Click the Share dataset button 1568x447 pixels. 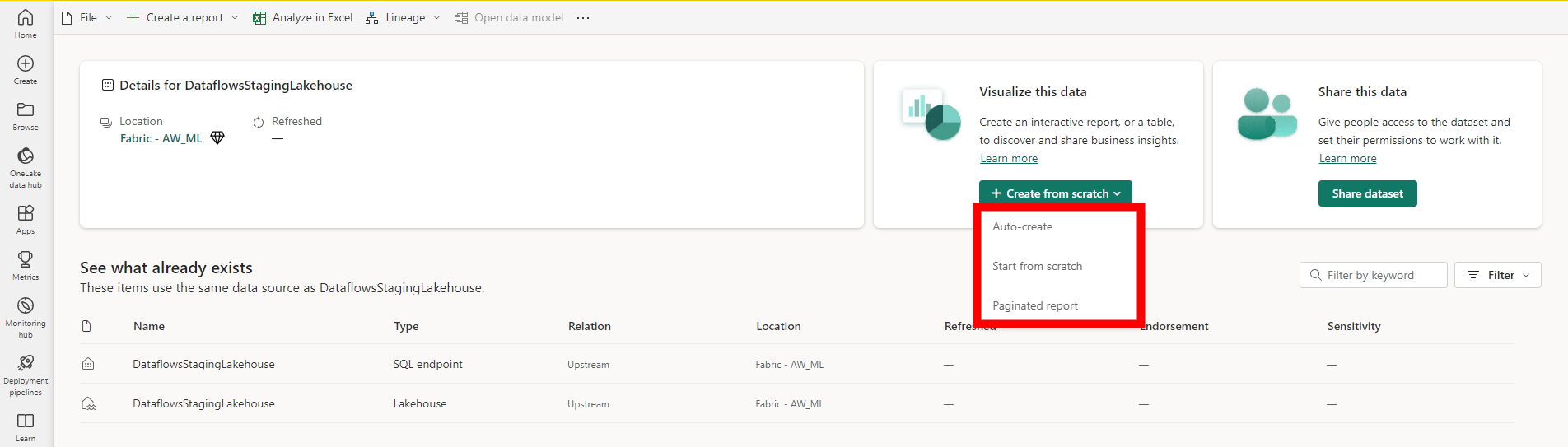pyautogui.click(x=1367, y=193)
